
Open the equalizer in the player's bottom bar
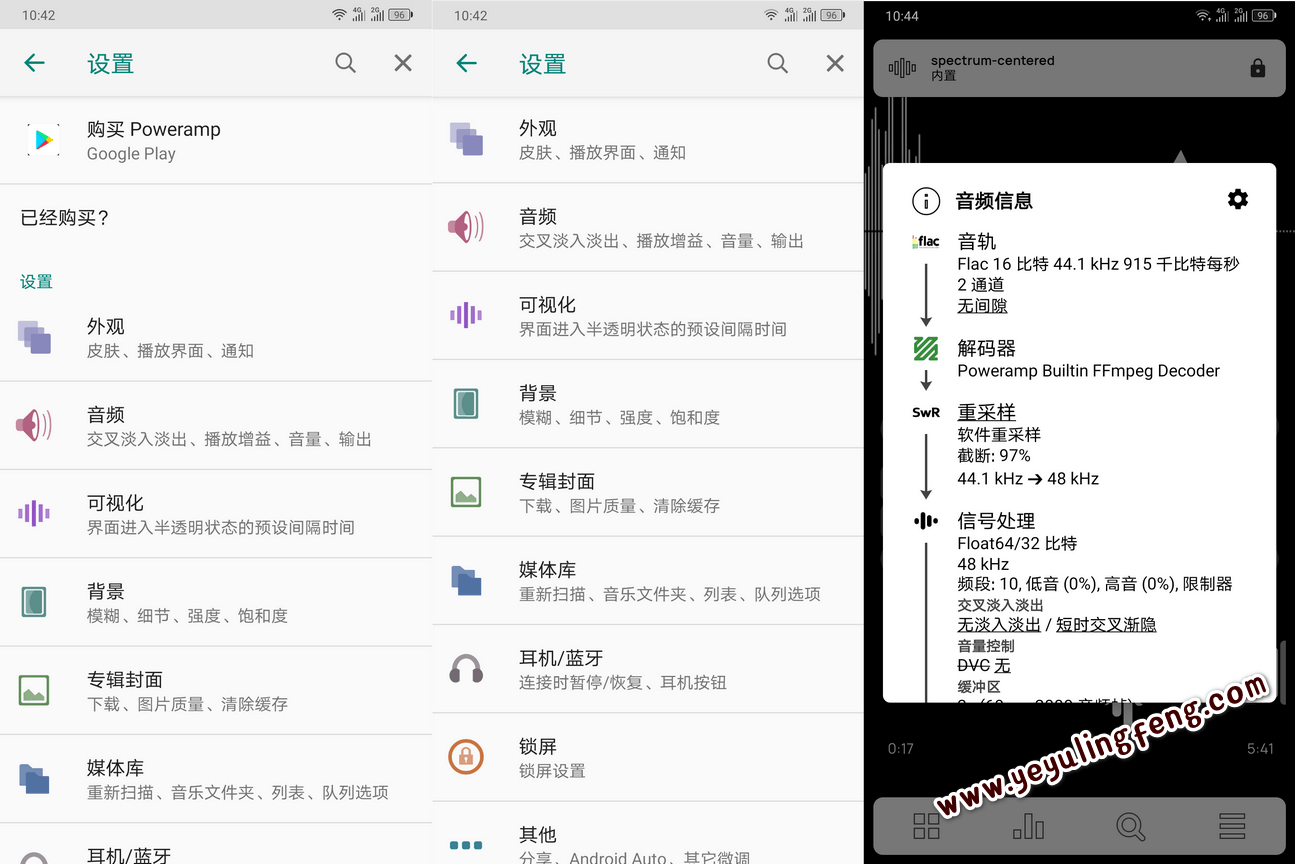point(1028,826)
